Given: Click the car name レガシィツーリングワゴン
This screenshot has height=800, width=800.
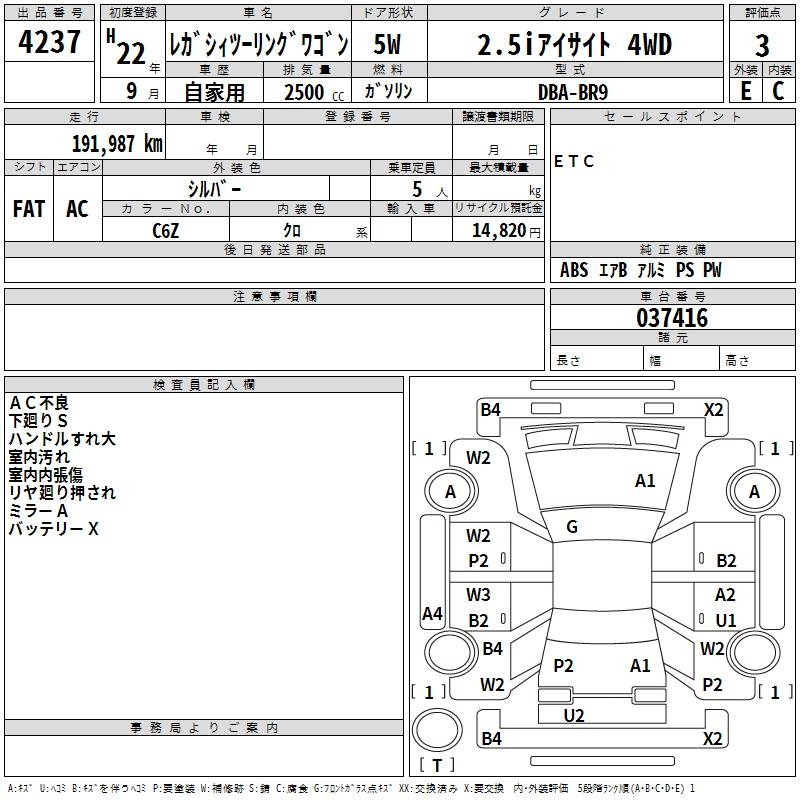Looking at the screenshot, I should pyautogui.click(x=259, y=44).
